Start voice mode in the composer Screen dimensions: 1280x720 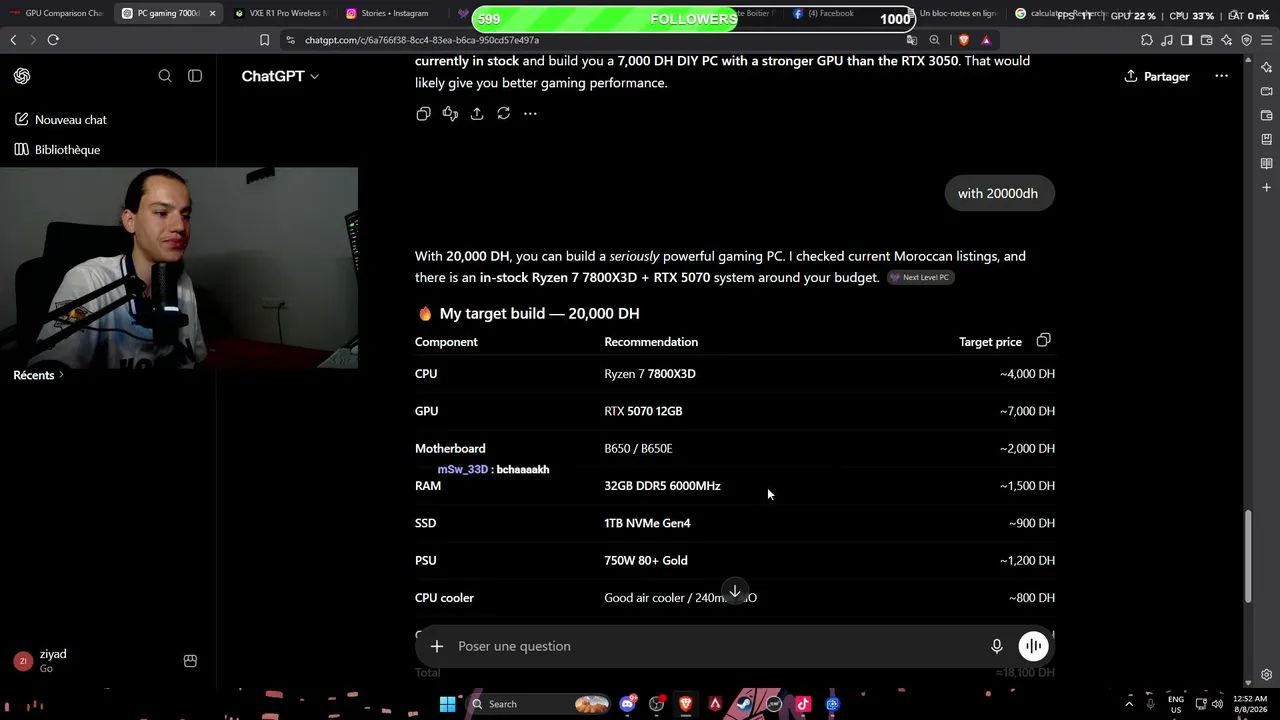click(x=1033, y=646)
